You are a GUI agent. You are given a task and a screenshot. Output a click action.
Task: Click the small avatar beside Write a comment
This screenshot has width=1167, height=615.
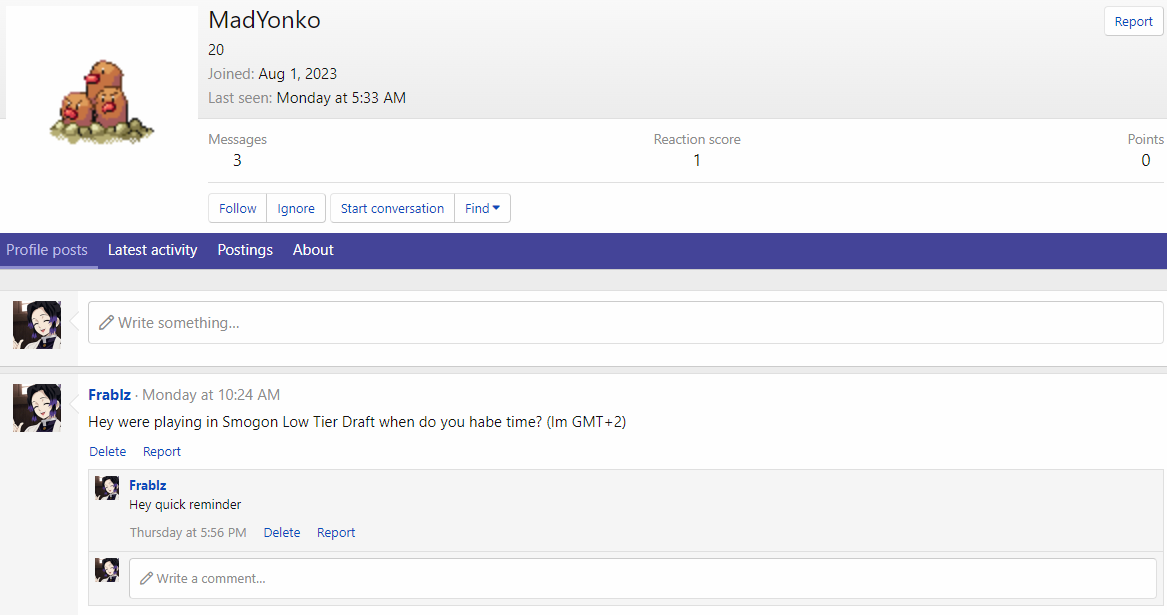107,570
